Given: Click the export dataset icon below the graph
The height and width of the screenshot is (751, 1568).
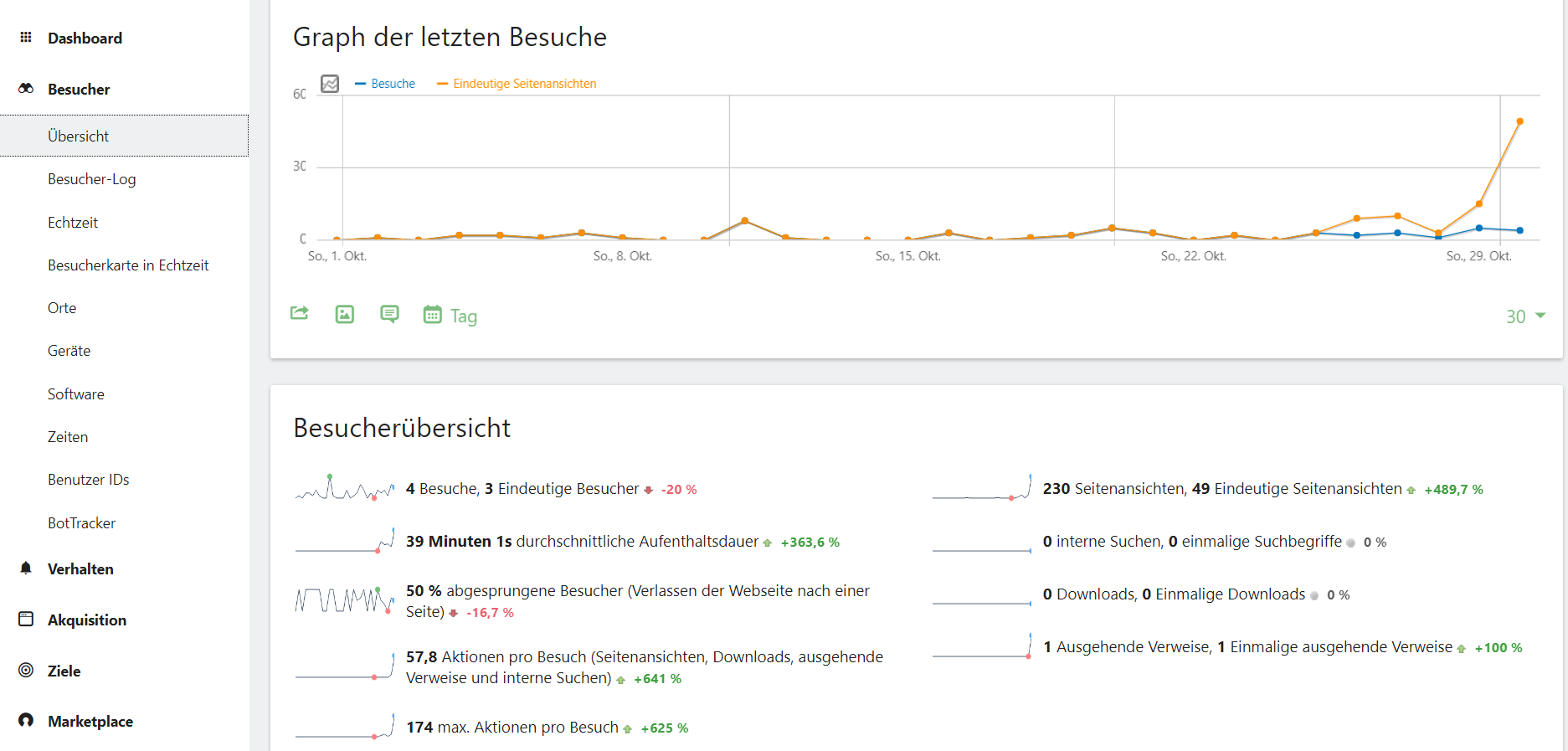Looking at the screenshot, I should click(300, 313).
